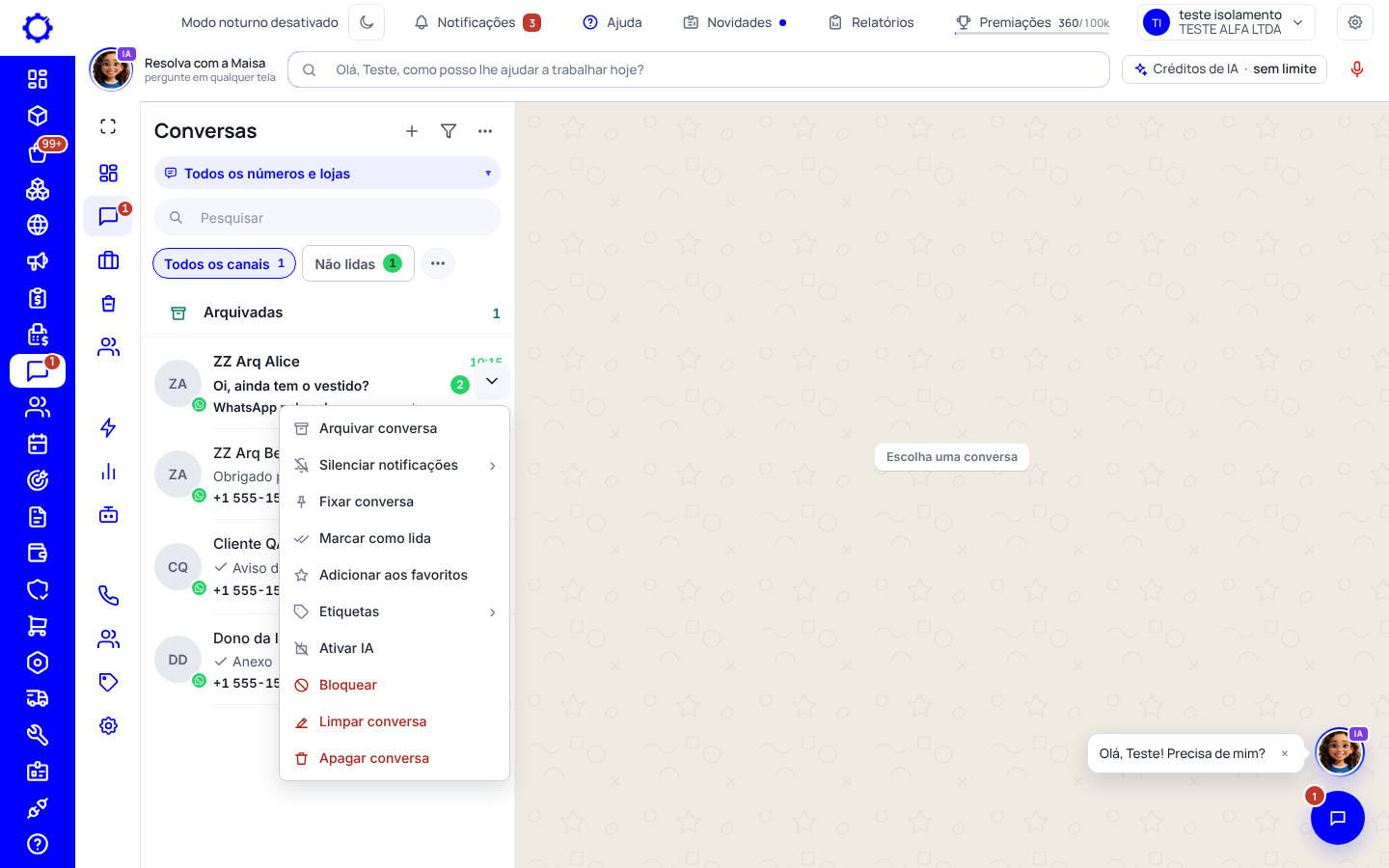
Task: Open lightning bolt automation icon
Action: [x=108, y=427]
